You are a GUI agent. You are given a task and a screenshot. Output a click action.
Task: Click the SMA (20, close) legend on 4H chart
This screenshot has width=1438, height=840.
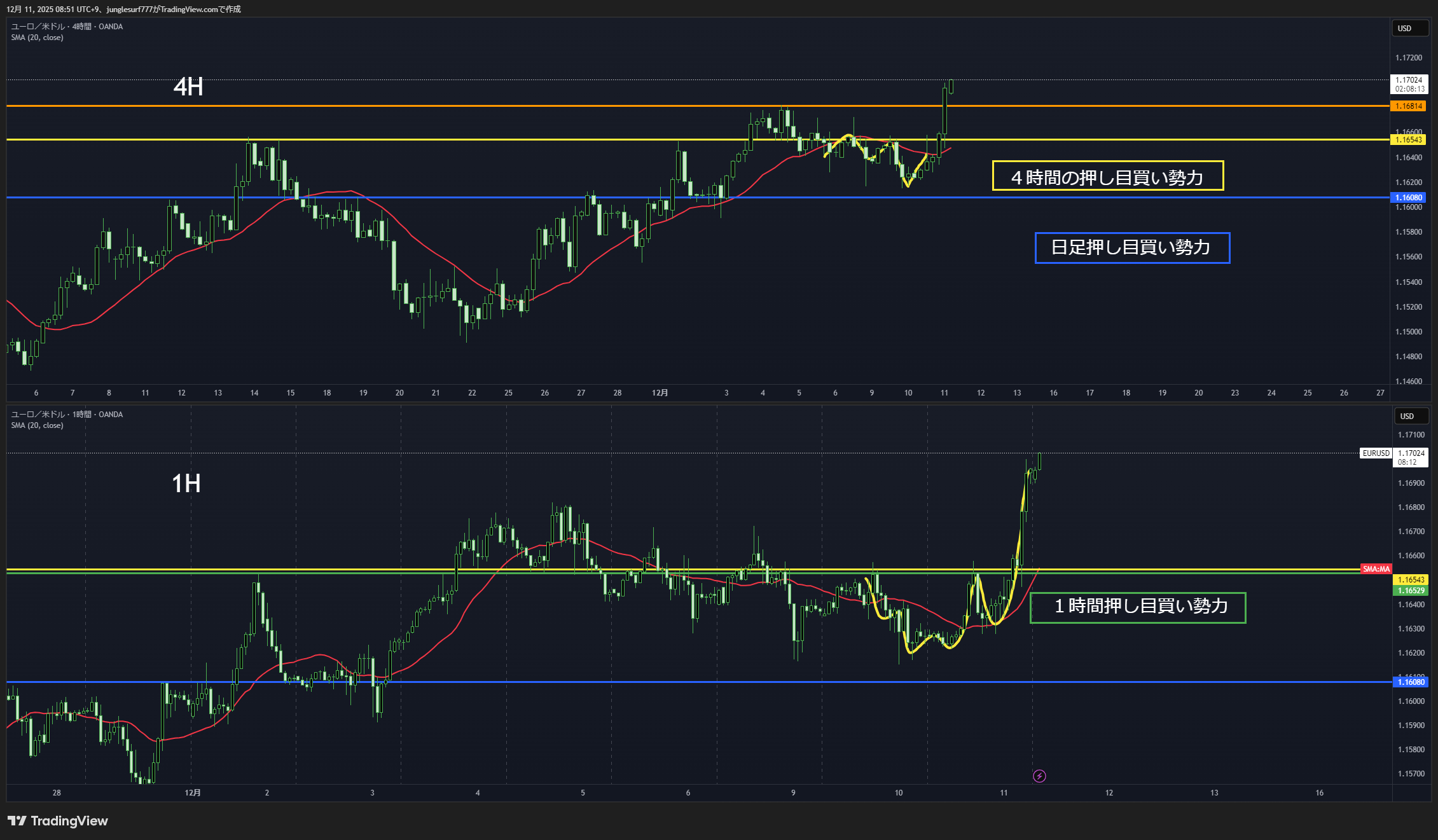point(37,38)
